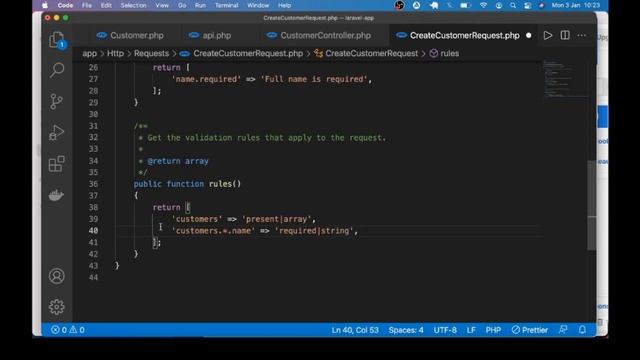Open the Explorer view in activity bar
Screen dimensions: 640x360
[57, 40]
